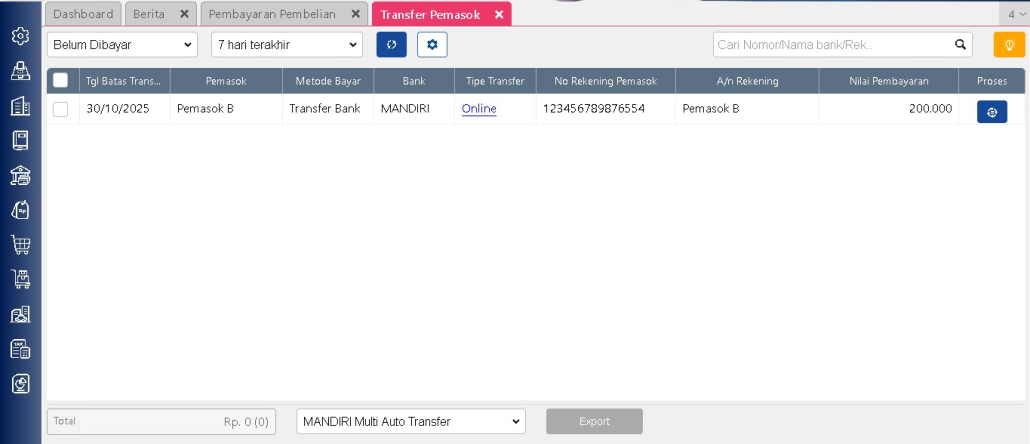
Task: Click the Cari Nomor/Nama bank search field
Action: click(x=830, y=44)
